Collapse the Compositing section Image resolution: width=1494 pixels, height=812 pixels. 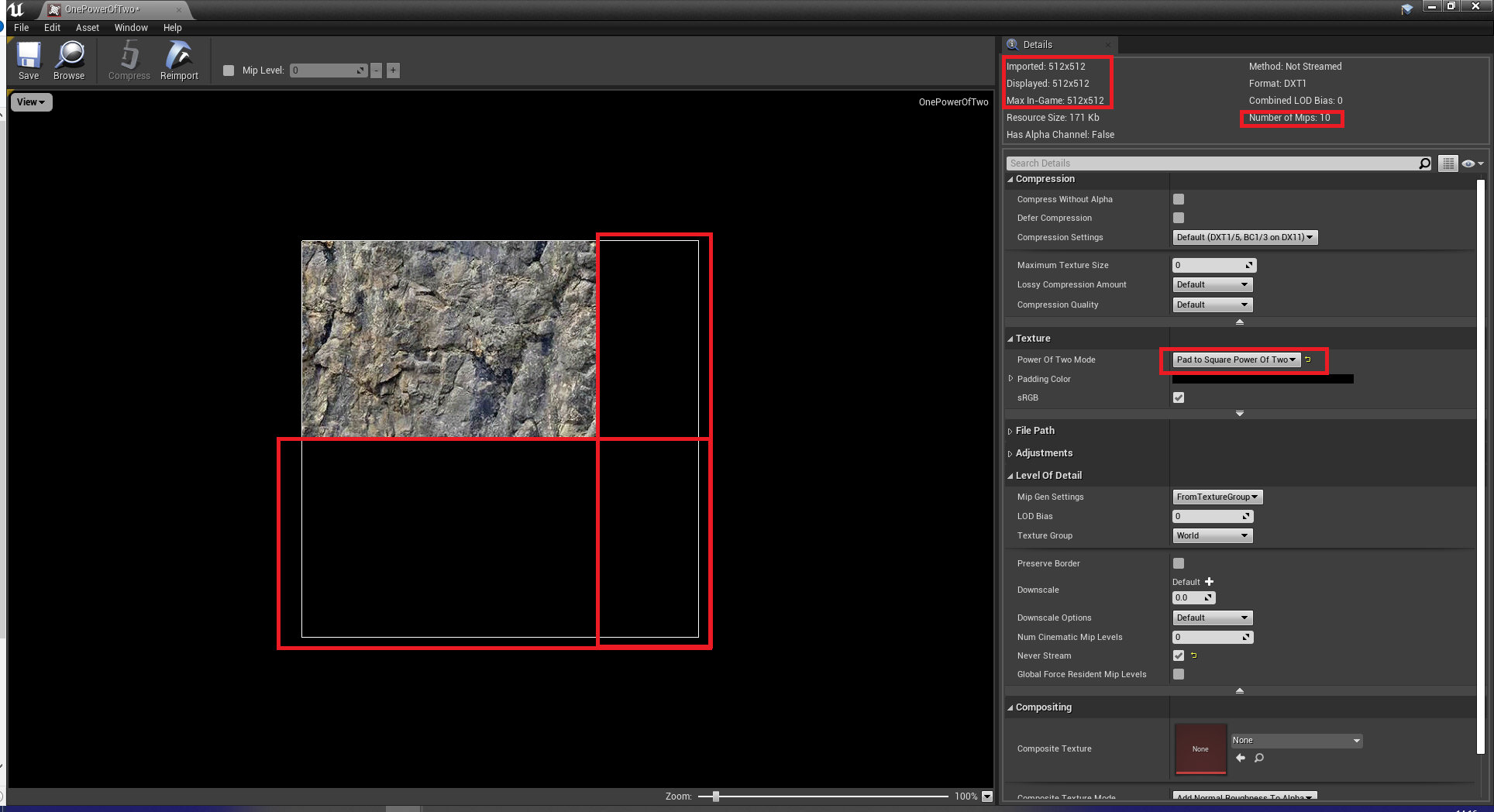[1010, 707]
